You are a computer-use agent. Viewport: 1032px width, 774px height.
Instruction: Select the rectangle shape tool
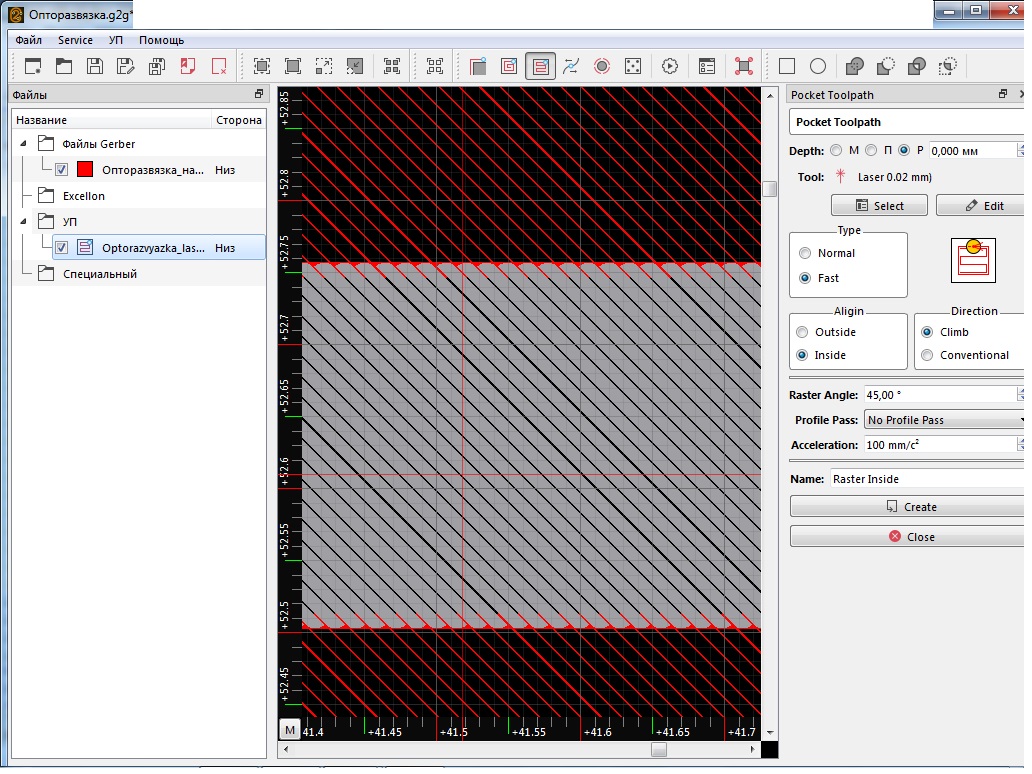tap(787, 66)
